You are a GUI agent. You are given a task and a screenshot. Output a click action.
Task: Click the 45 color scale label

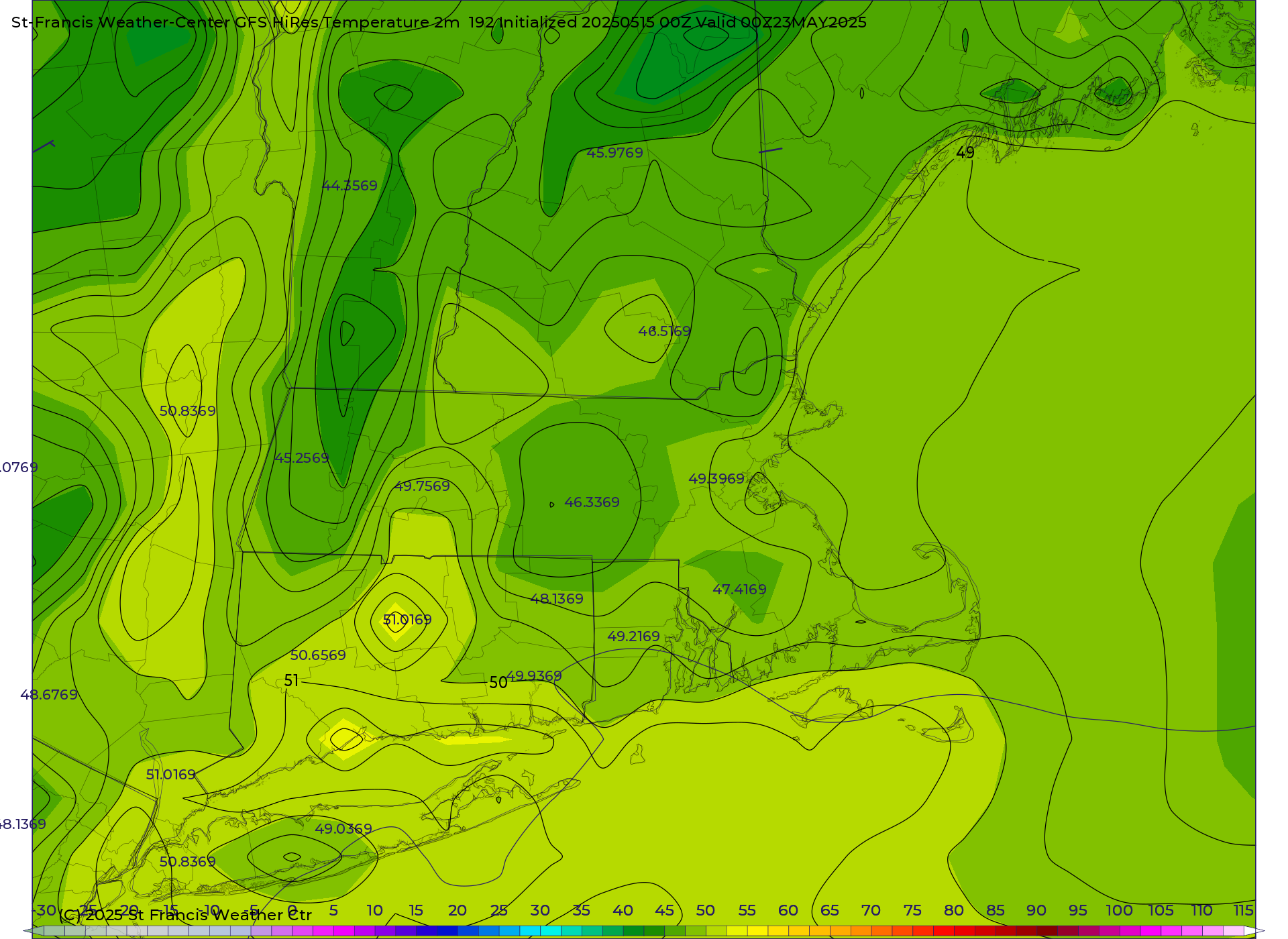(x=664, y=910)
